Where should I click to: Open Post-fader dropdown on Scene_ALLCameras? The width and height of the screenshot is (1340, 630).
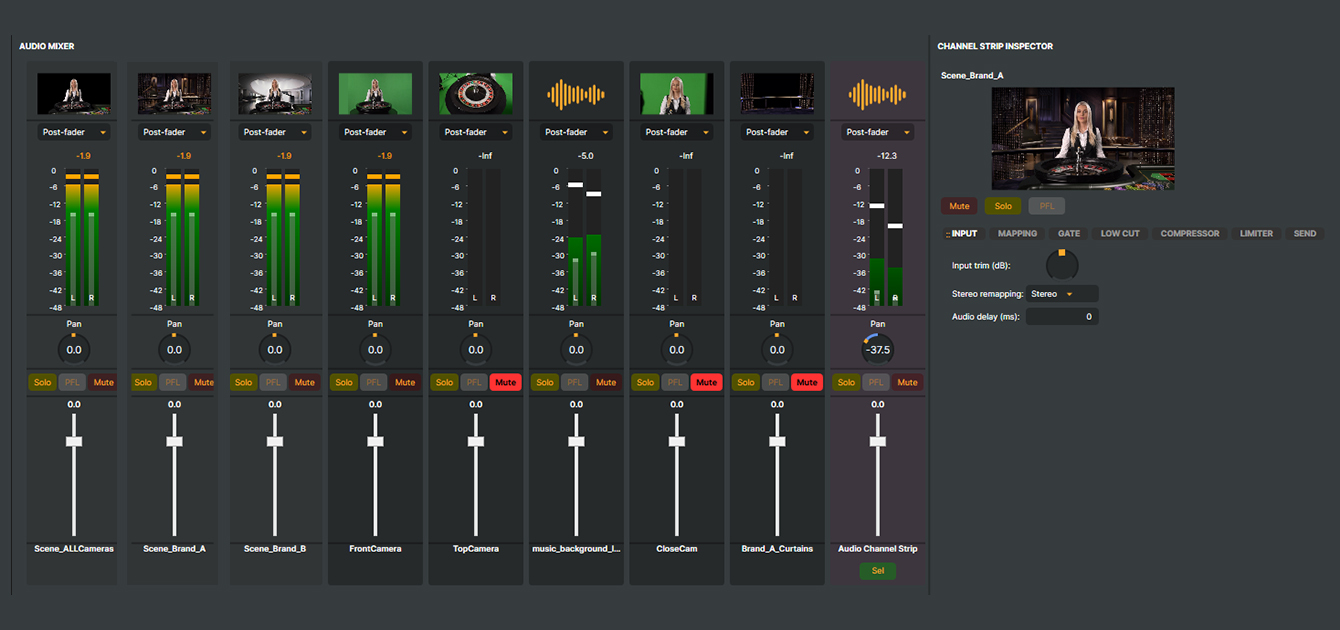click(x=74, y=132)
